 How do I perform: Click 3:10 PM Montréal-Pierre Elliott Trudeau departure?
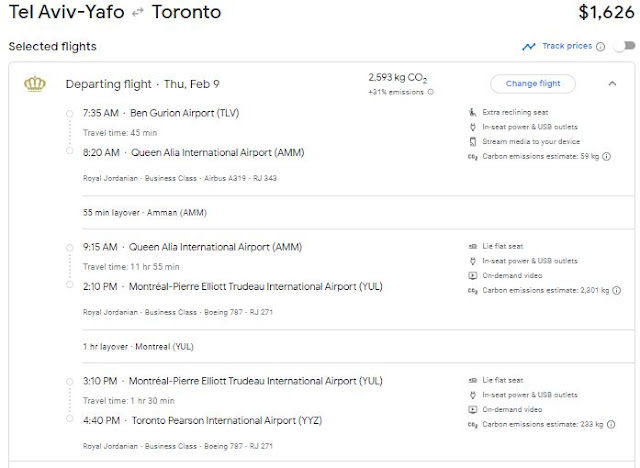click(x=233, y=381)
